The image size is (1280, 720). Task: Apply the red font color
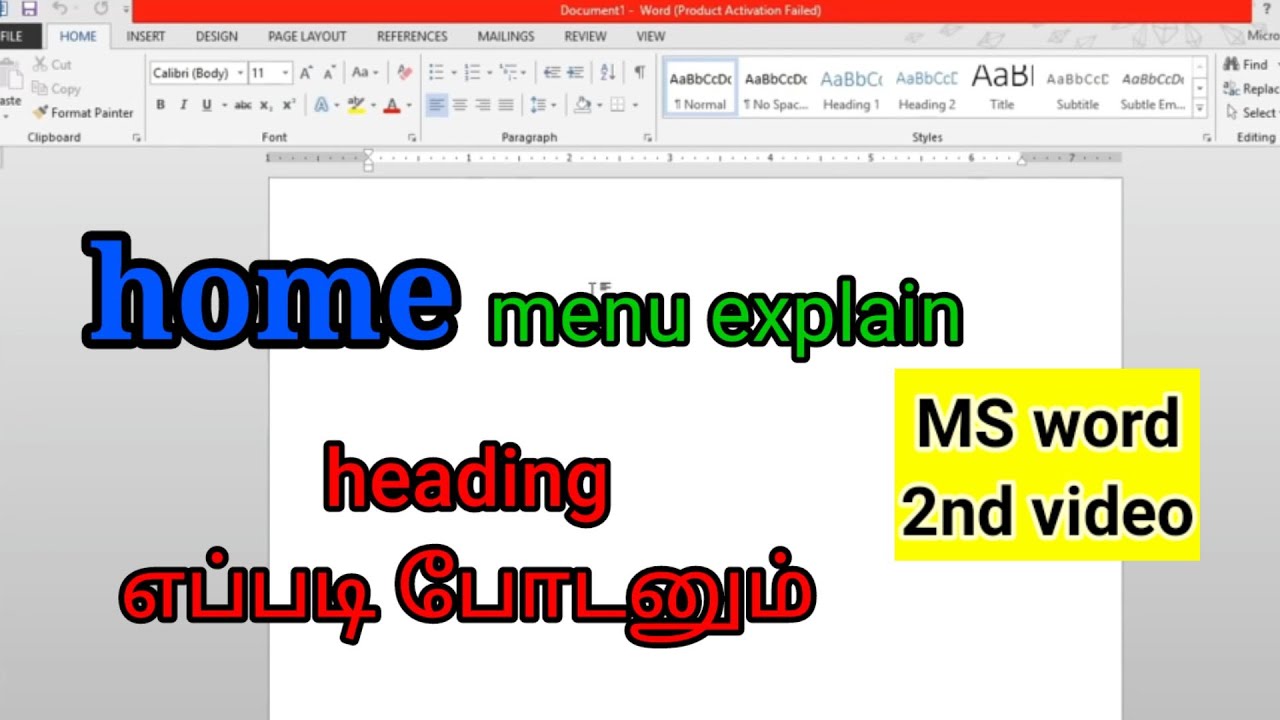point(391,105)
